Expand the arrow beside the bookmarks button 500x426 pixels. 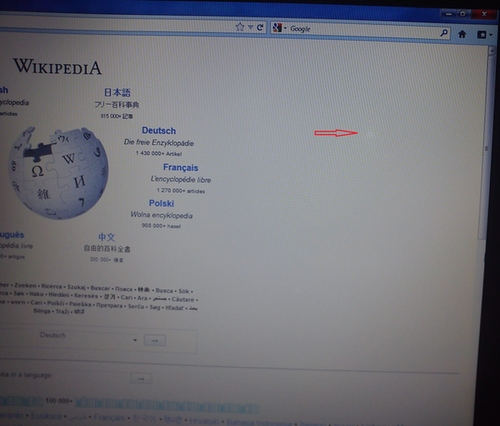[491, 35]
